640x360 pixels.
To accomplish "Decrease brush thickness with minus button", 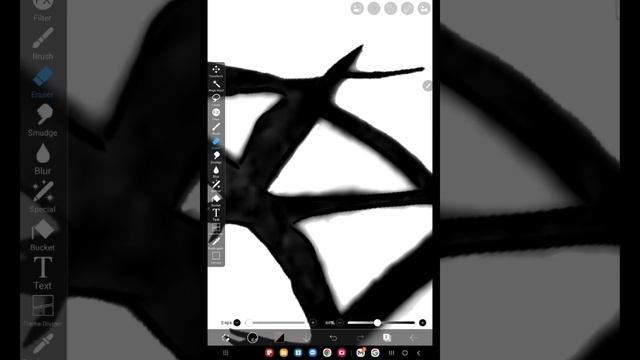I will 237,322.
